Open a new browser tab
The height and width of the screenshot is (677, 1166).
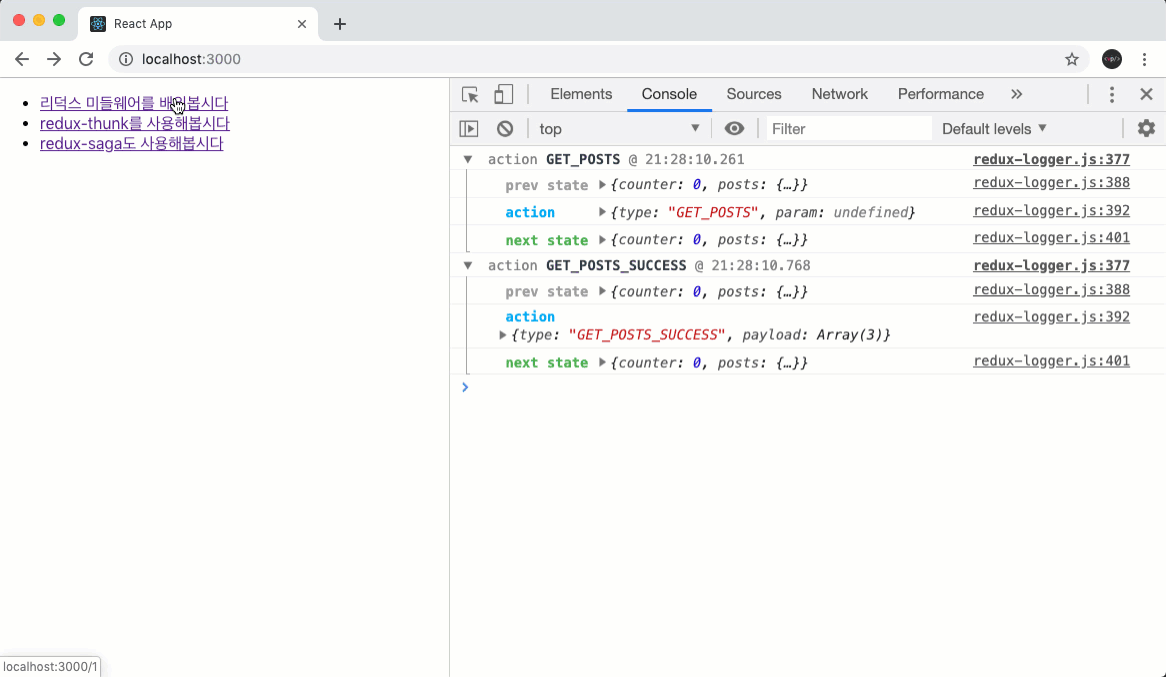(340, 24)
